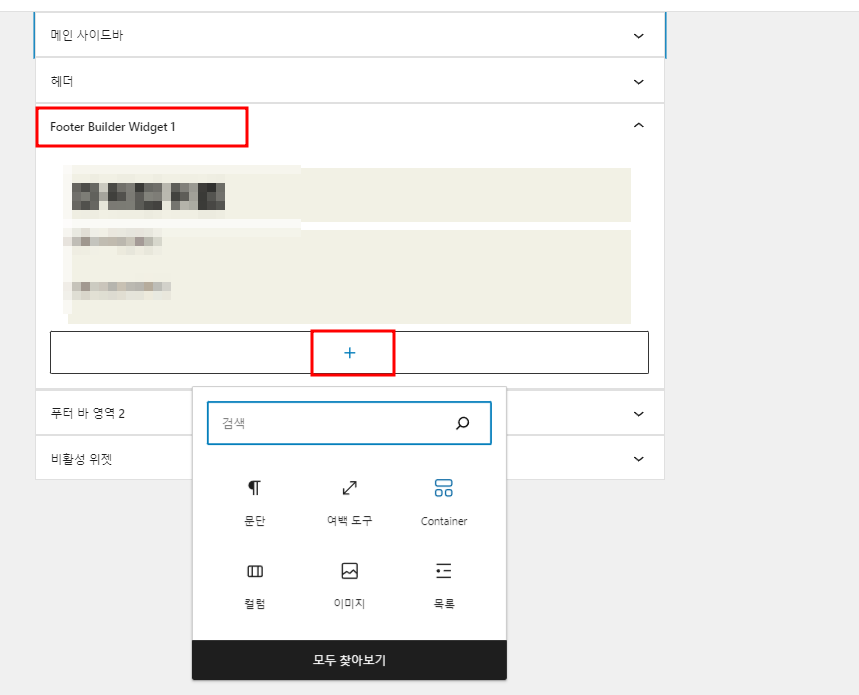Expand the 메인 사이드바 panel

coord(637,35)
